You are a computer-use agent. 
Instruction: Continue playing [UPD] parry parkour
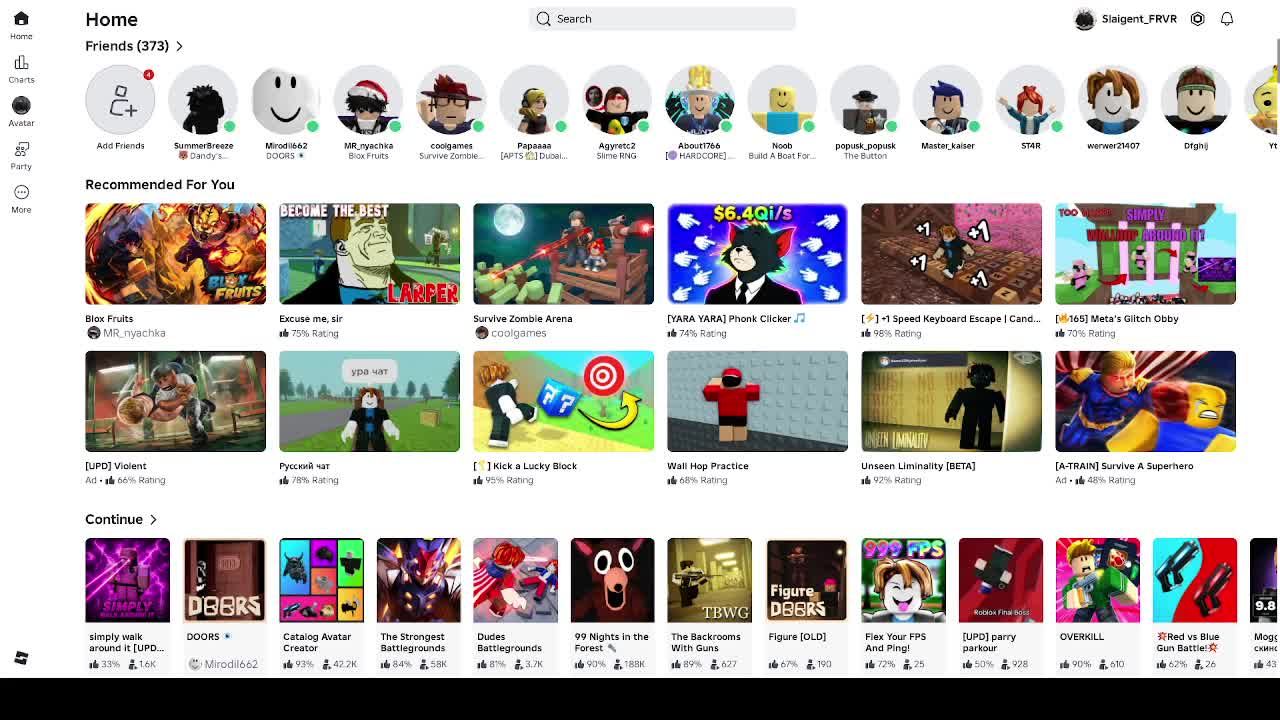(1000, 580)
